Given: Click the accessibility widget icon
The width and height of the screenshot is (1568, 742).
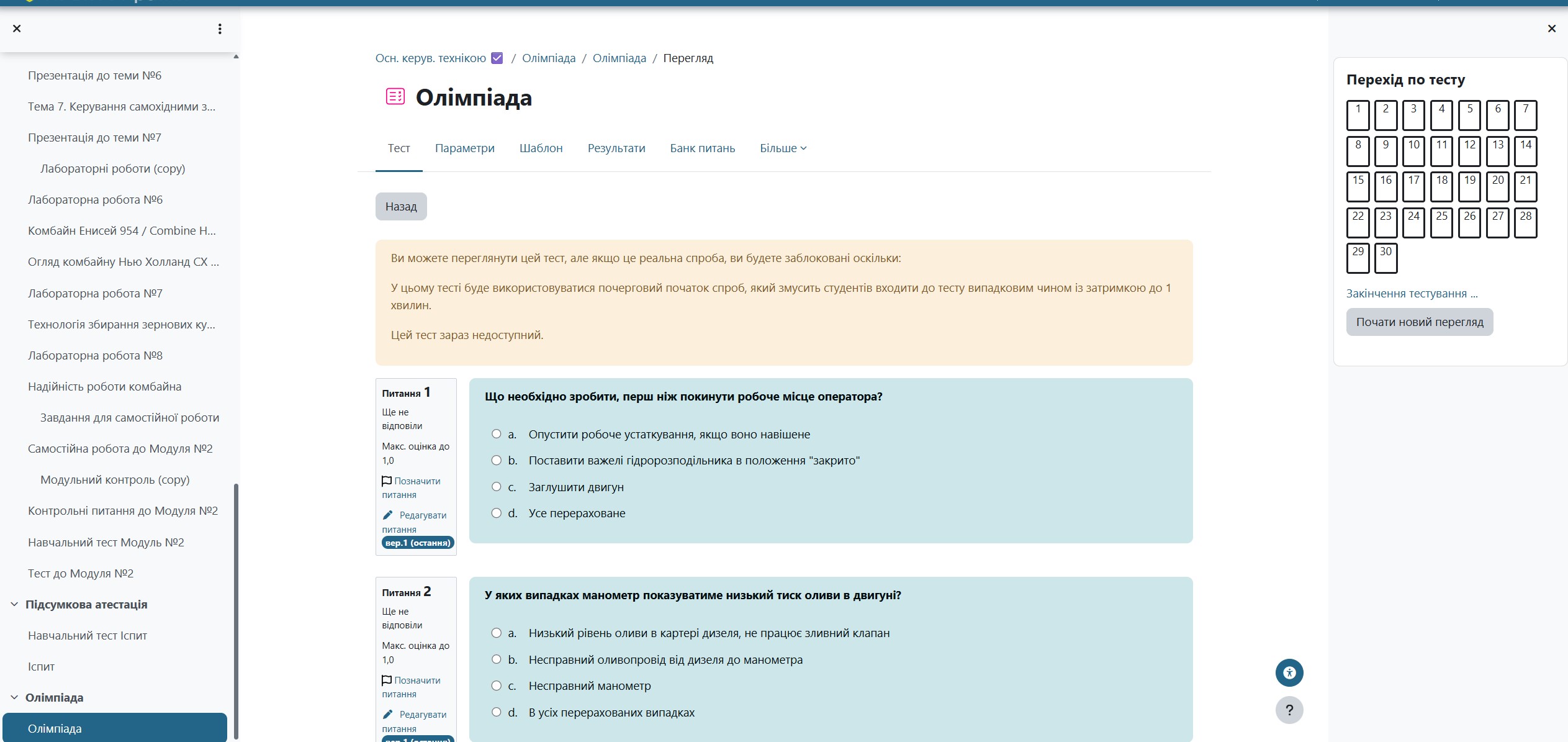Looking at the screenshot, I should click(x=1289, y=672).
